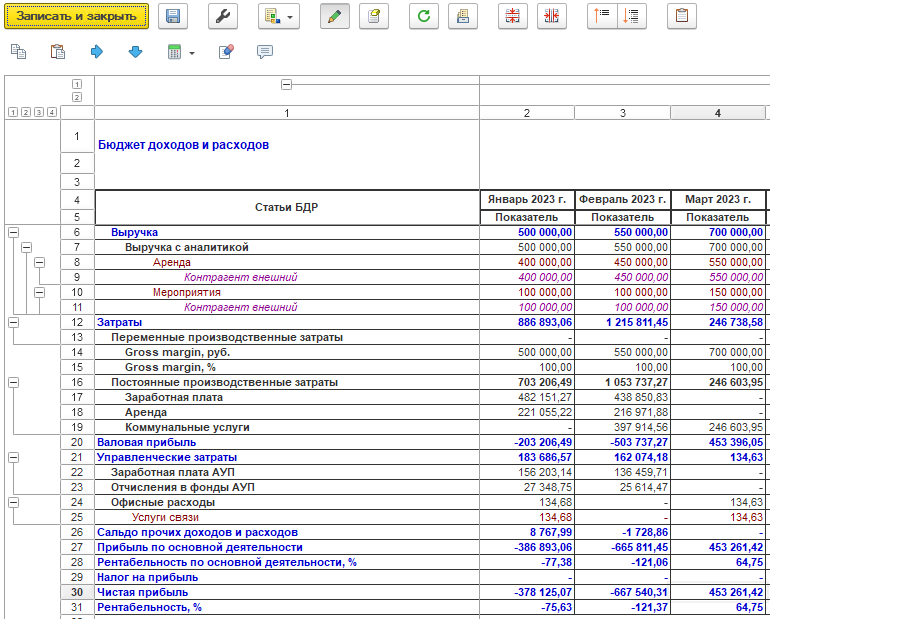Click the -77,38 profitability value
Viewport: 922px width, 619px height.
(556, 562)
